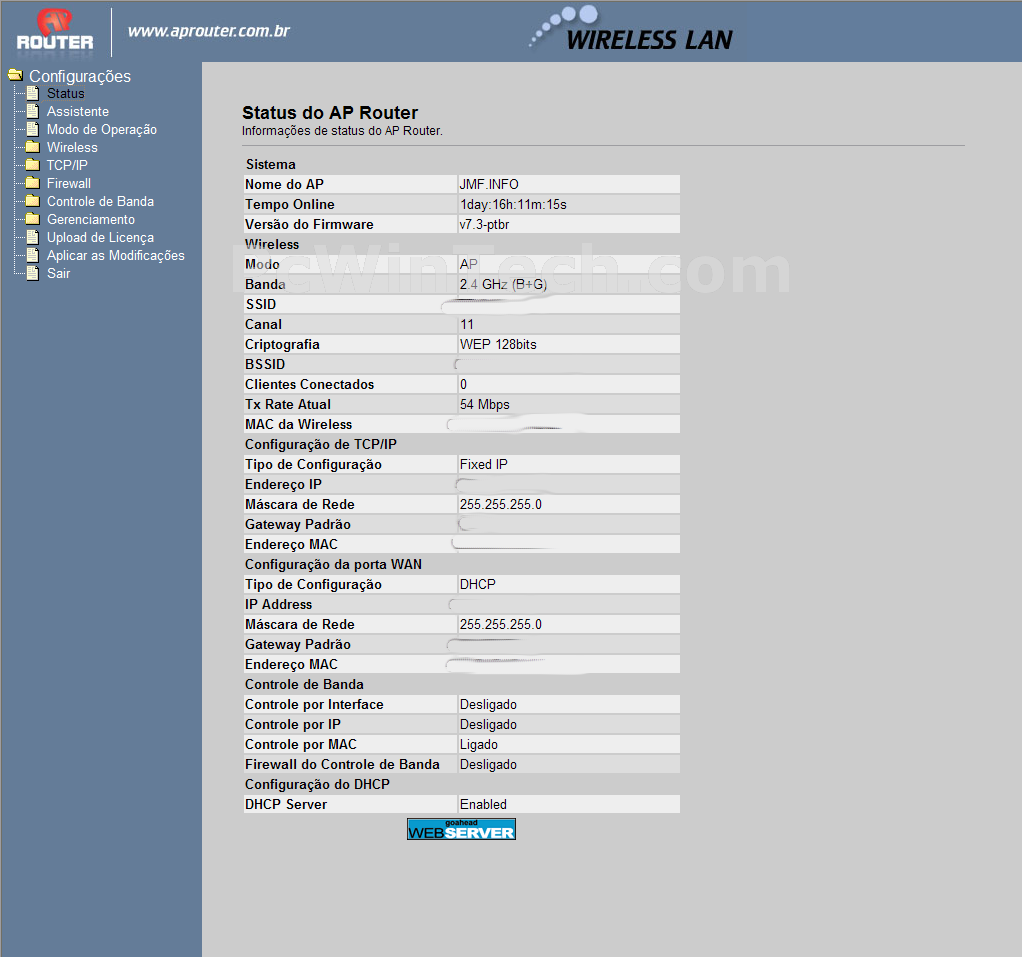Click the AP Router logo
The image size is (1022, 957).
click(55, 30)
